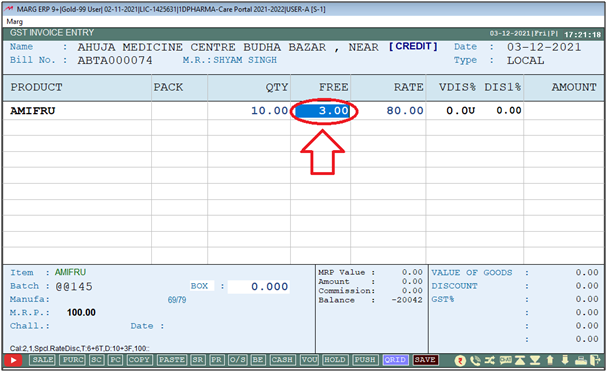Viewport: 608px width, 372px height.
Task: Select the FREE quantity field showing 3.00
Action: [323, 111]
